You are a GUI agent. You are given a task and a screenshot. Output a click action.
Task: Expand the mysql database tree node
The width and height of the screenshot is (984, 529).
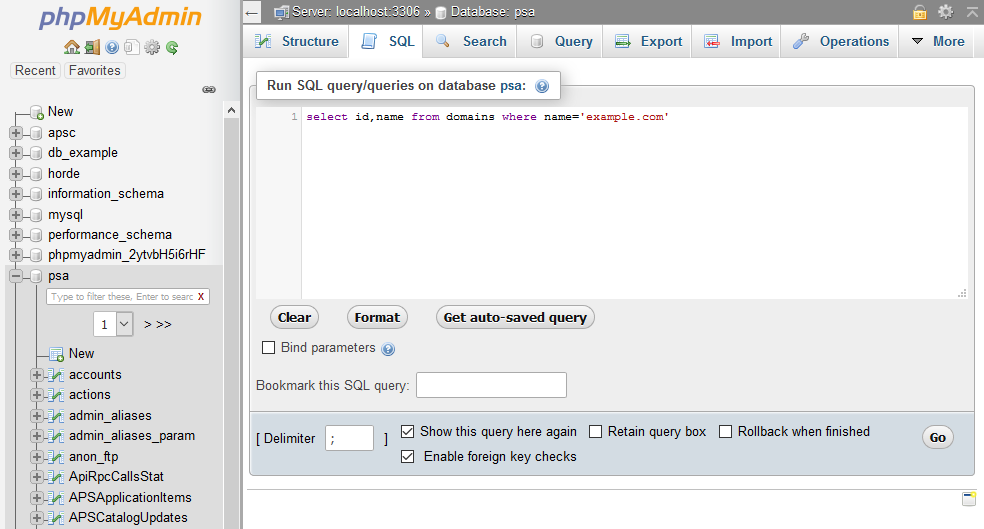click(x=16, y=214)
